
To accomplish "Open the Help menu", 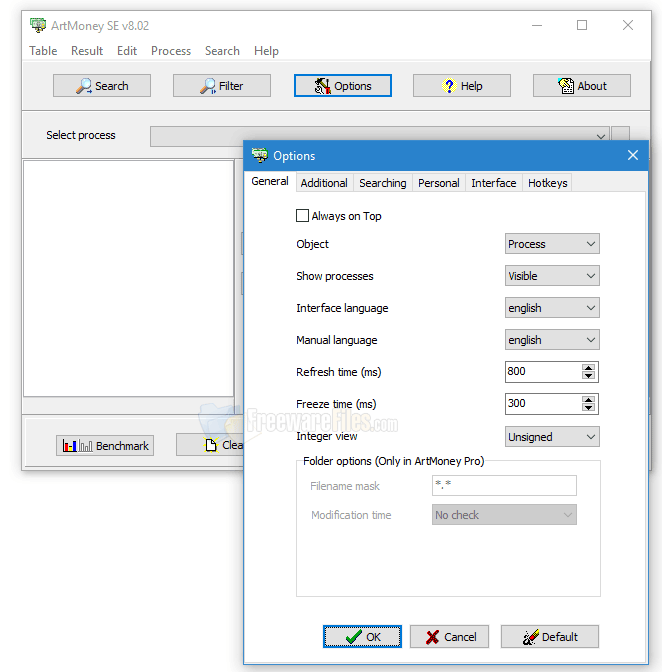I will 266,51.
